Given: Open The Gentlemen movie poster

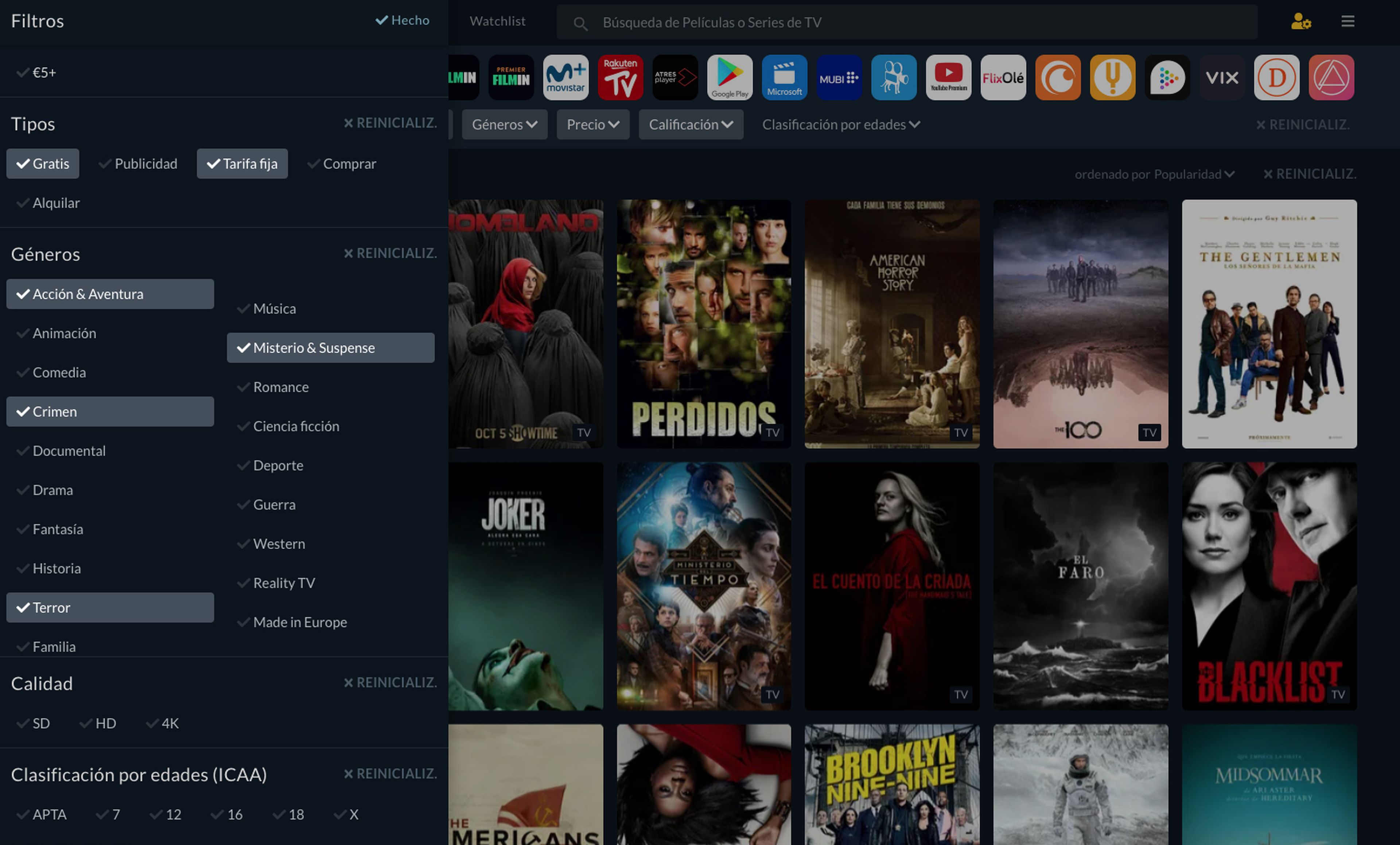Looking at the screenshot, I should [x=1269, y=324].
